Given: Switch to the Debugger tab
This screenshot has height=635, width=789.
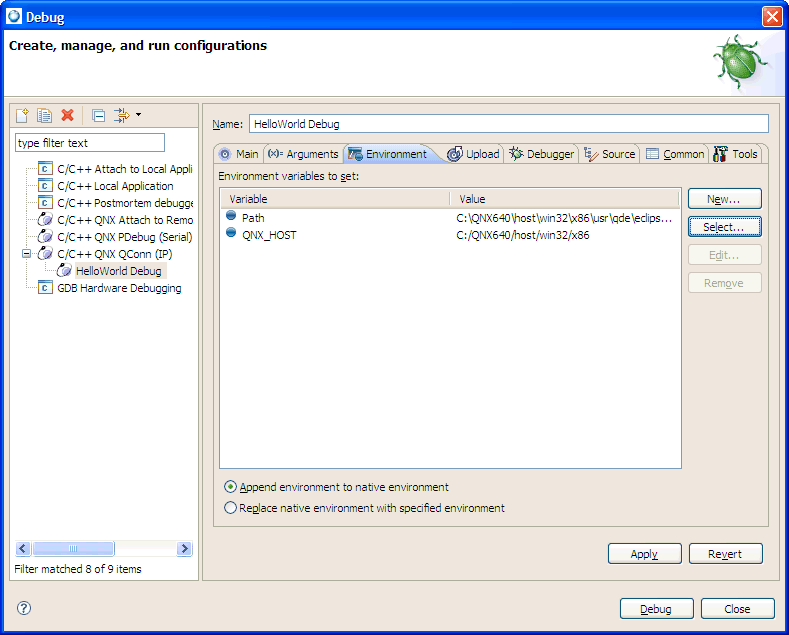Looking at the screenshot, I should (542, 154).
